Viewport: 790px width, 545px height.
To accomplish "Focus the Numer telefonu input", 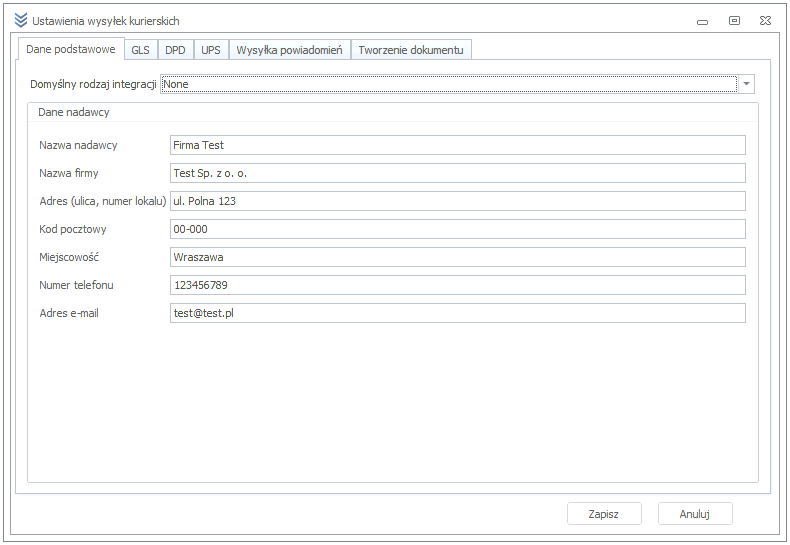I will point(458,285).
